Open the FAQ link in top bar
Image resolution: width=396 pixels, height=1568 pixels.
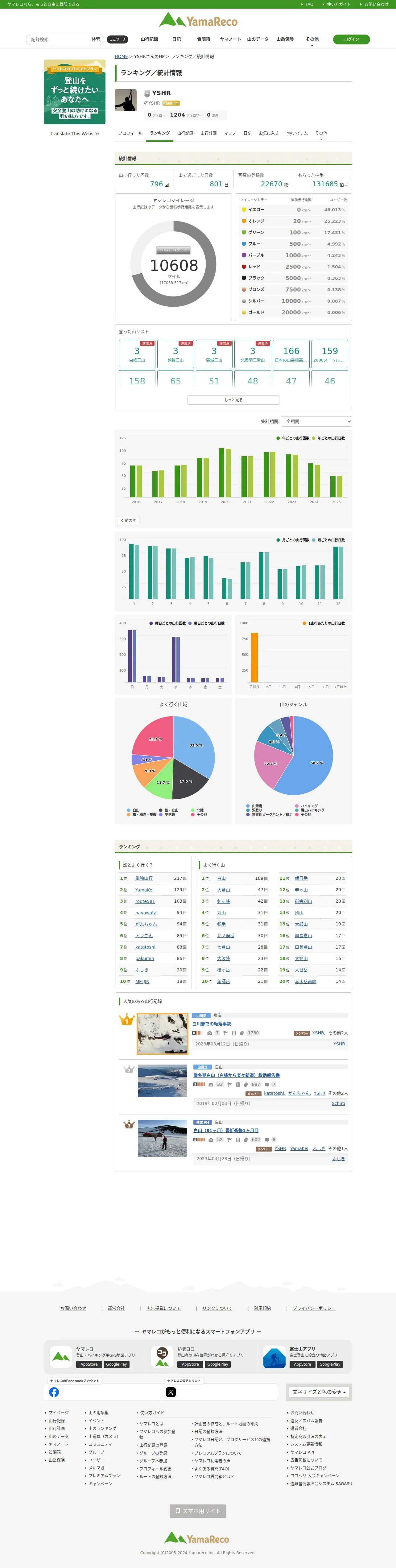tap(309, 4)
